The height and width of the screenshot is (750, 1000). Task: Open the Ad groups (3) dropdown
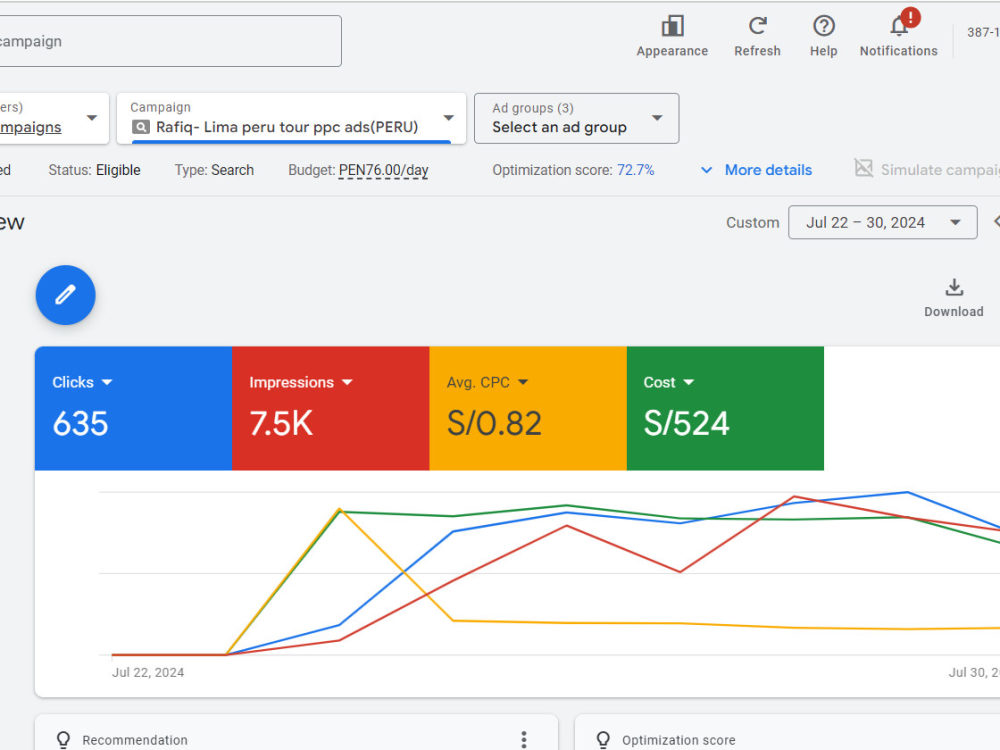[577, 119]
